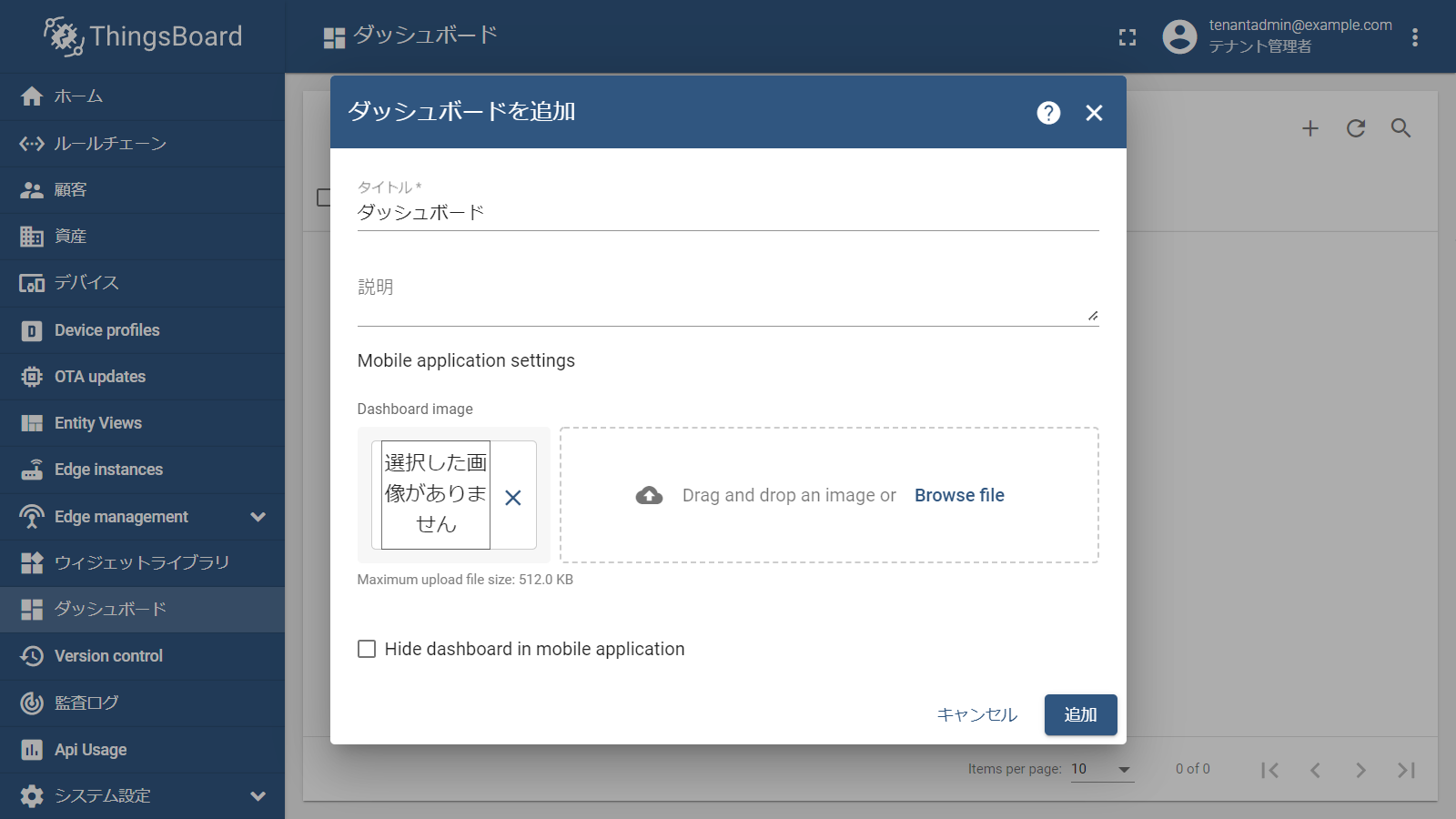
Task: Click the refresh icon above the dashboard list
Action: (x=1355, y=128)
